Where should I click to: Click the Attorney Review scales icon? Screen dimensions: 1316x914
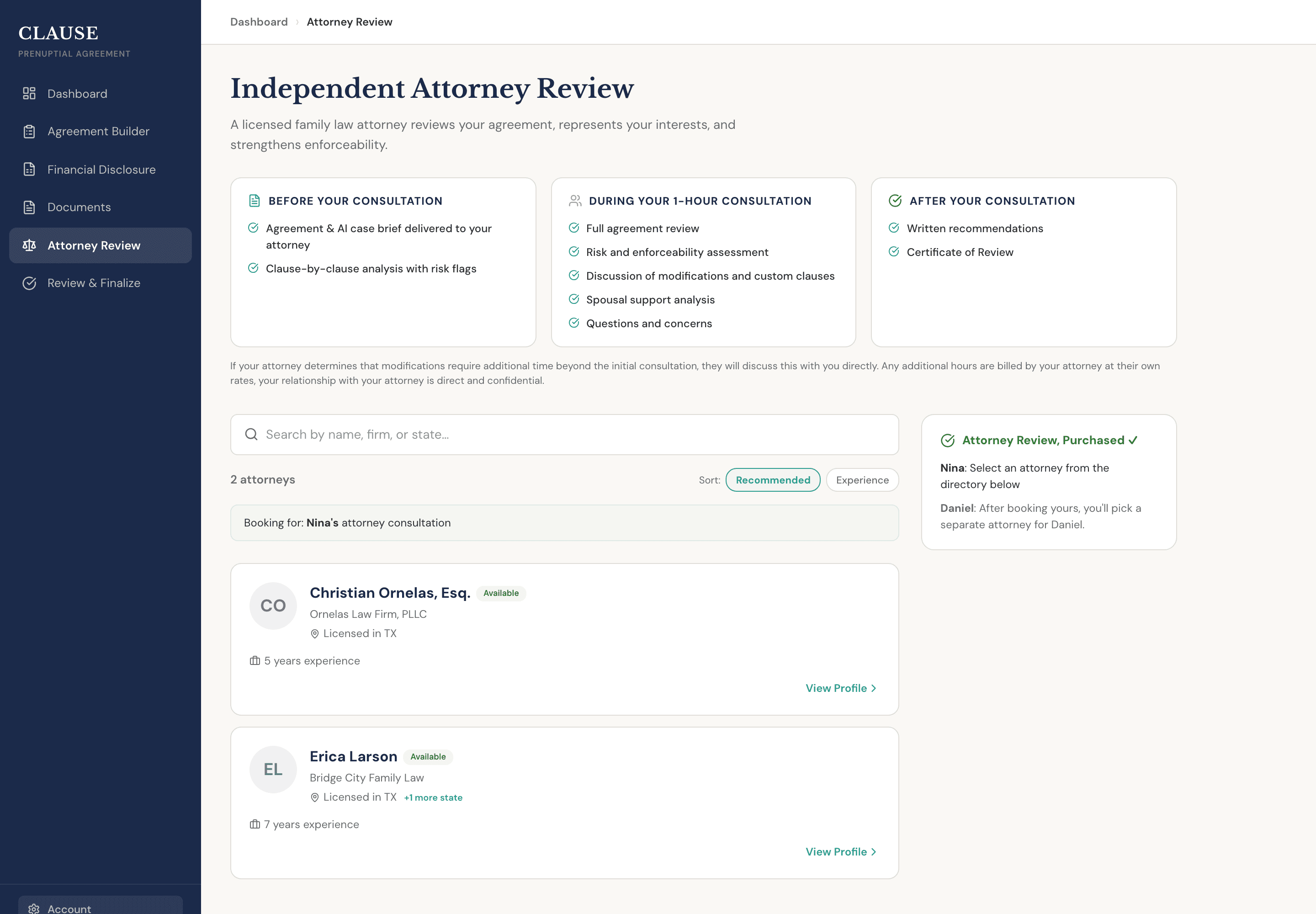click(x=29, y=245)
